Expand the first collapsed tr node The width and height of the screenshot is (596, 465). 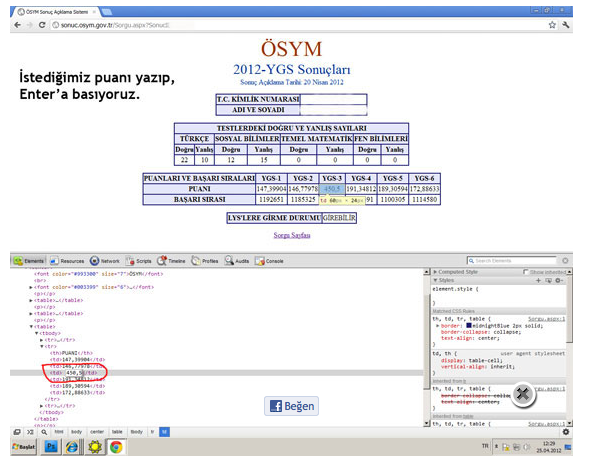click(41, 340)
